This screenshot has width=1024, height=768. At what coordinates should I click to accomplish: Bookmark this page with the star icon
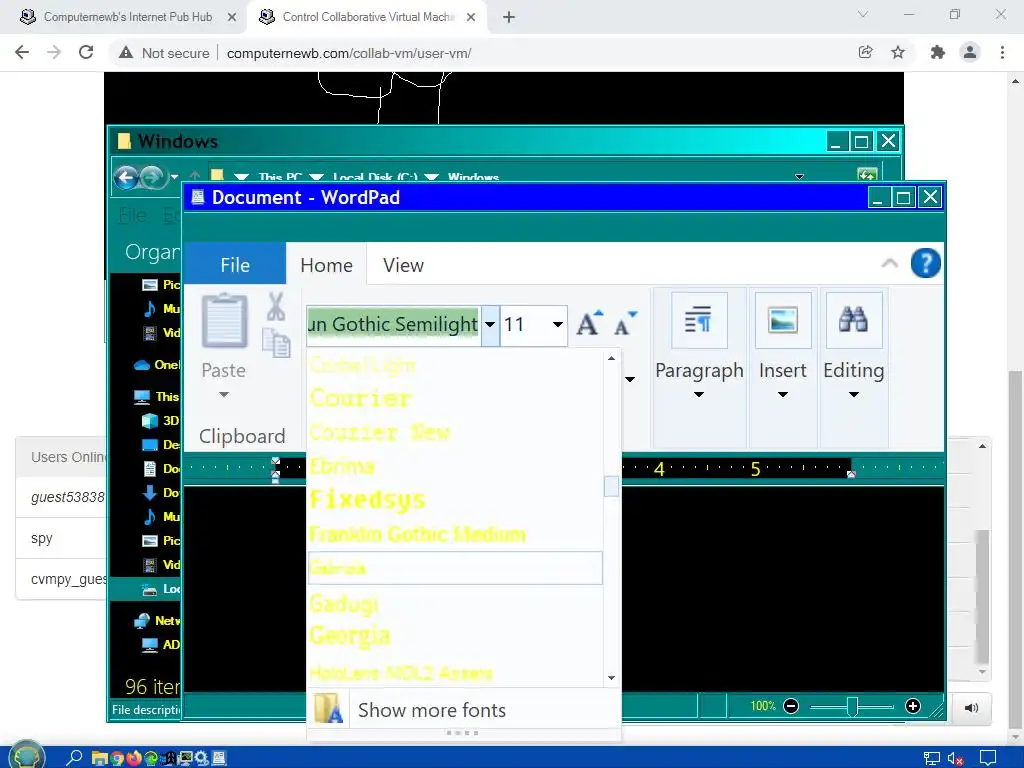(898, 52)
